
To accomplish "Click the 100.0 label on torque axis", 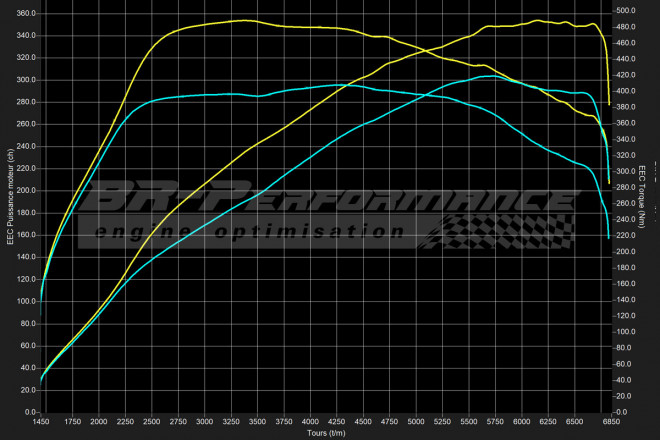I will [x=626, y=331].
